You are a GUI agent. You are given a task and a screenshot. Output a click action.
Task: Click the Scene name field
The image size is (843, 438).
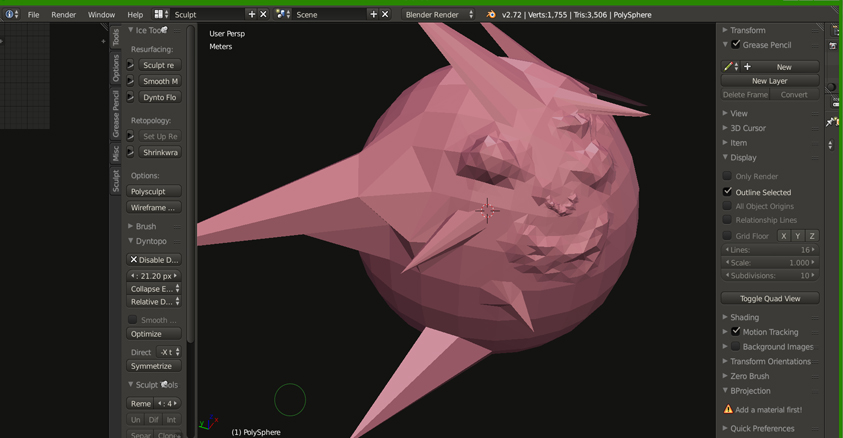pos(330,15)
